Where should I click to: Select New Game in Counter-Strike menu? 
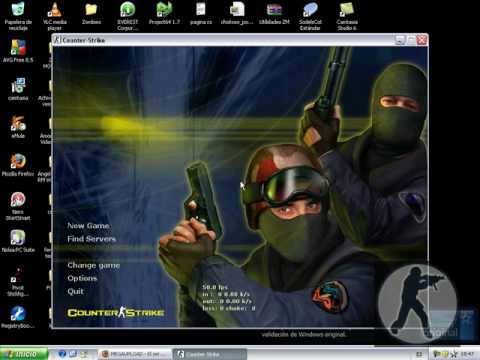coord(88,226)
